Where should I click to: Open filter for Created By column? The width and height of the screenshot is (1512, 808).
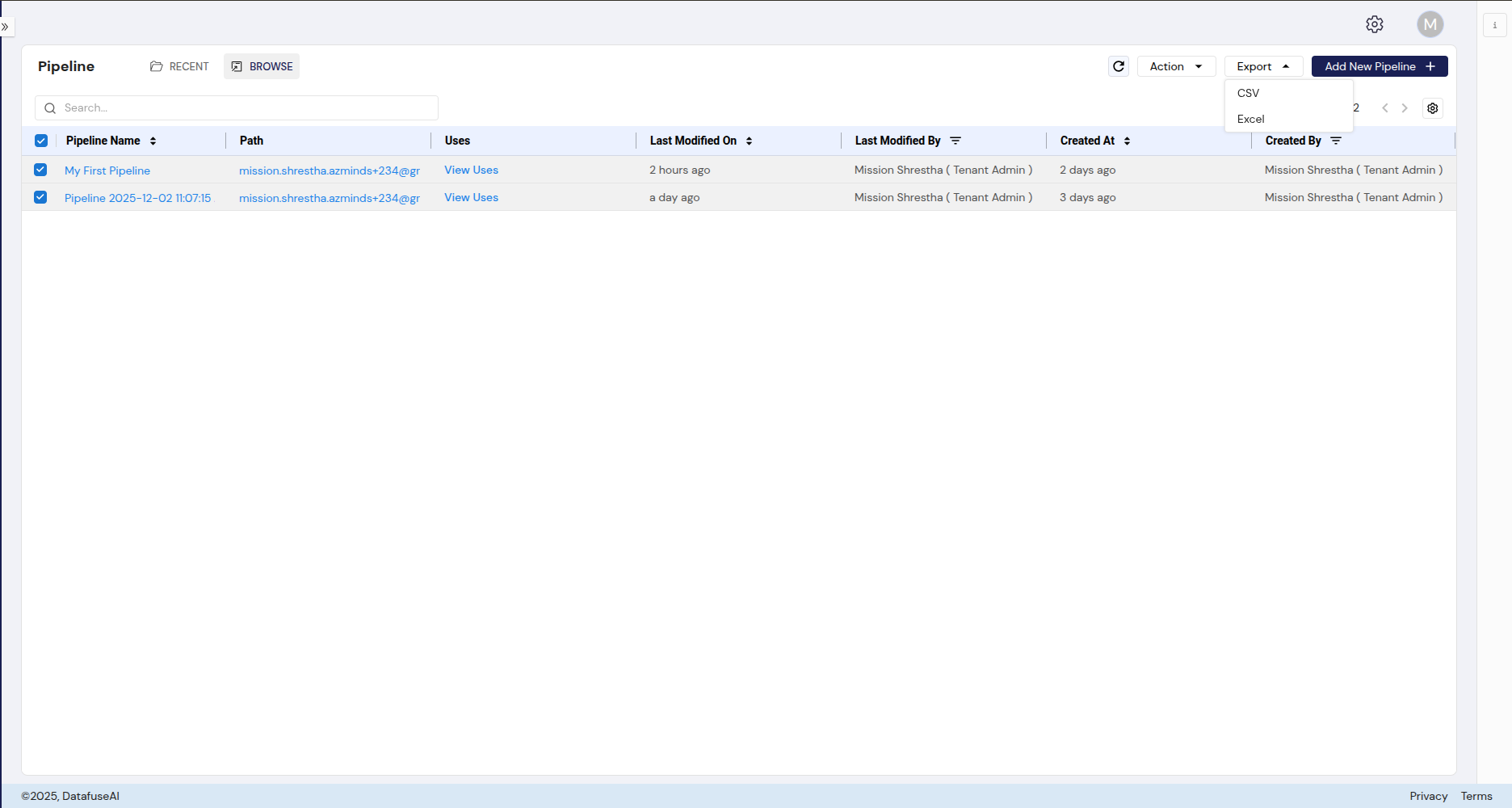click(1336, 141)
